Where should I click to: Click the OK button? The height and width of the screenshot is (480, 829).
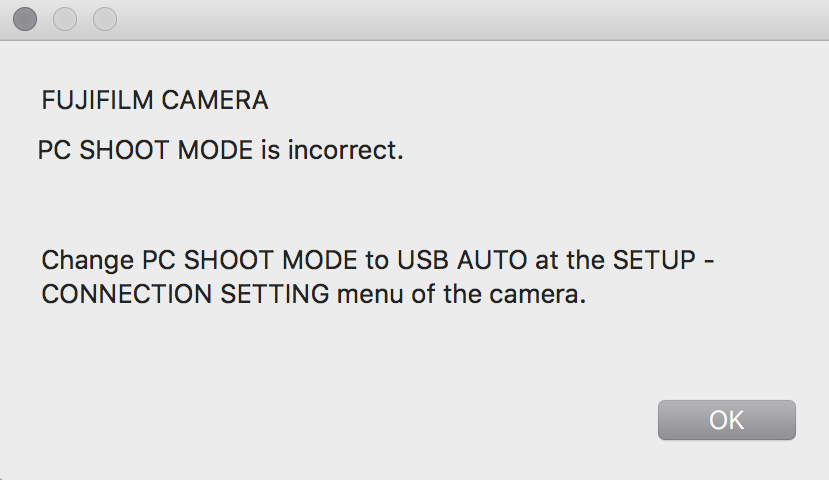(726, 420)
